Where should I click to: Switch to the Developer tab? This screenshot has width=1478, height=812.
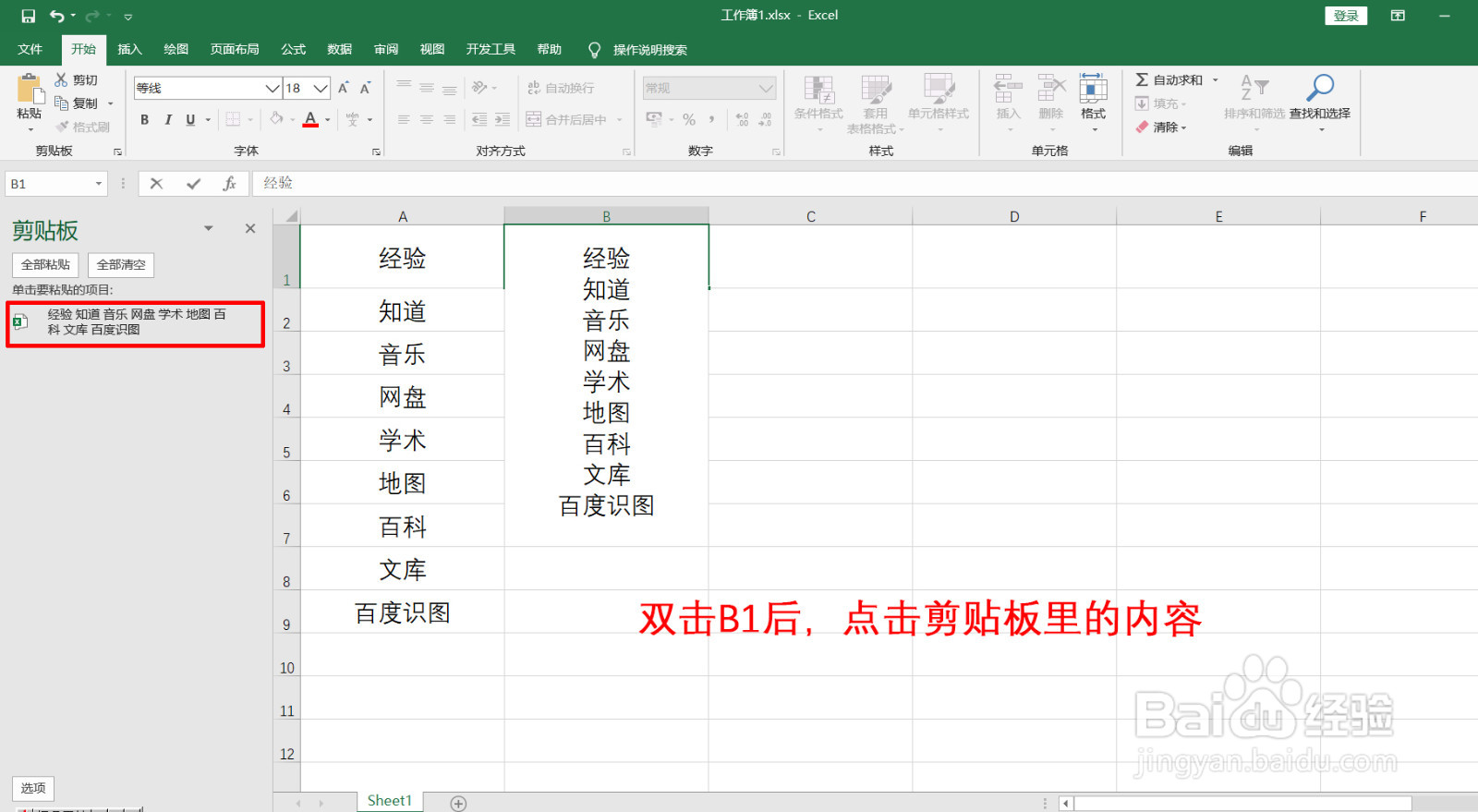491,50
